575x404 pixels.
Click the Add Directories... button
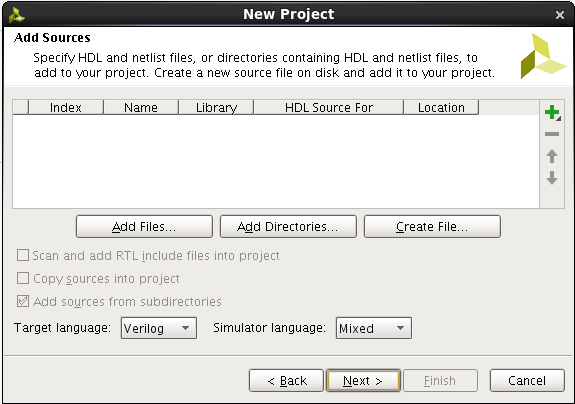(x=288, y=227)
